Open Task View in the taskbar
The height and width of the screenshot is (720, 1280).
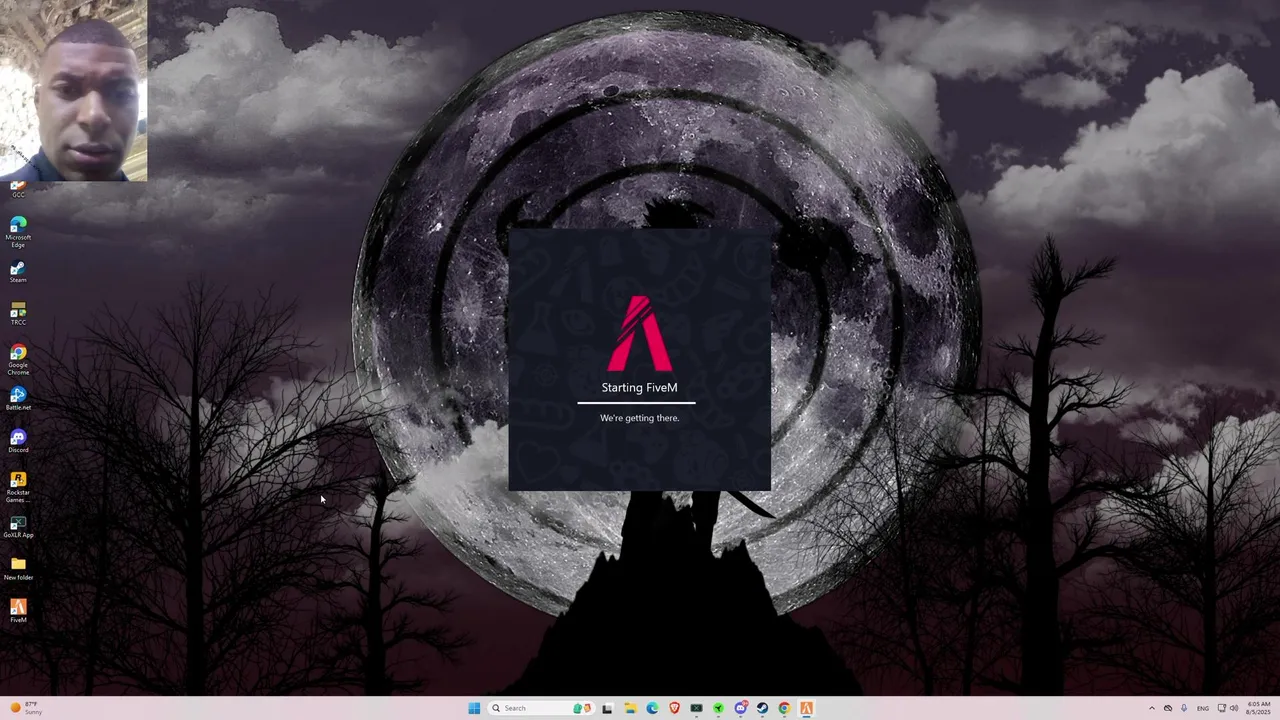[607, 708]
